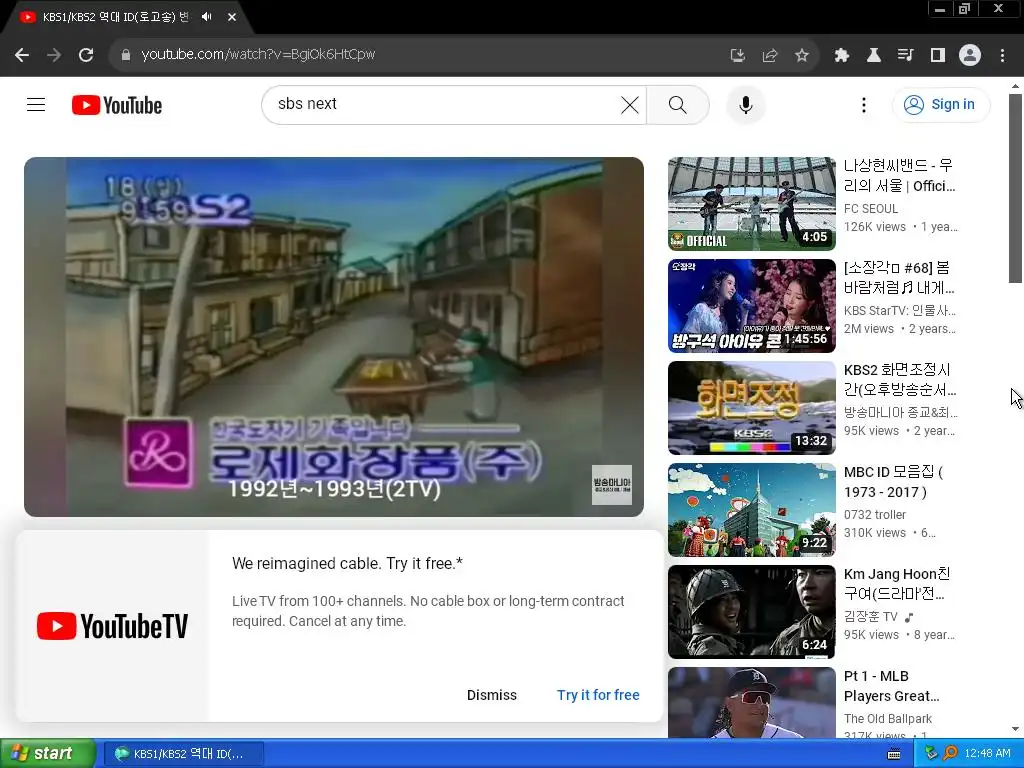Viewport: 1024px width, 768px height.
Task: Open the KBS2 화면조정 video thumbnail
Action: coord(752,408)
